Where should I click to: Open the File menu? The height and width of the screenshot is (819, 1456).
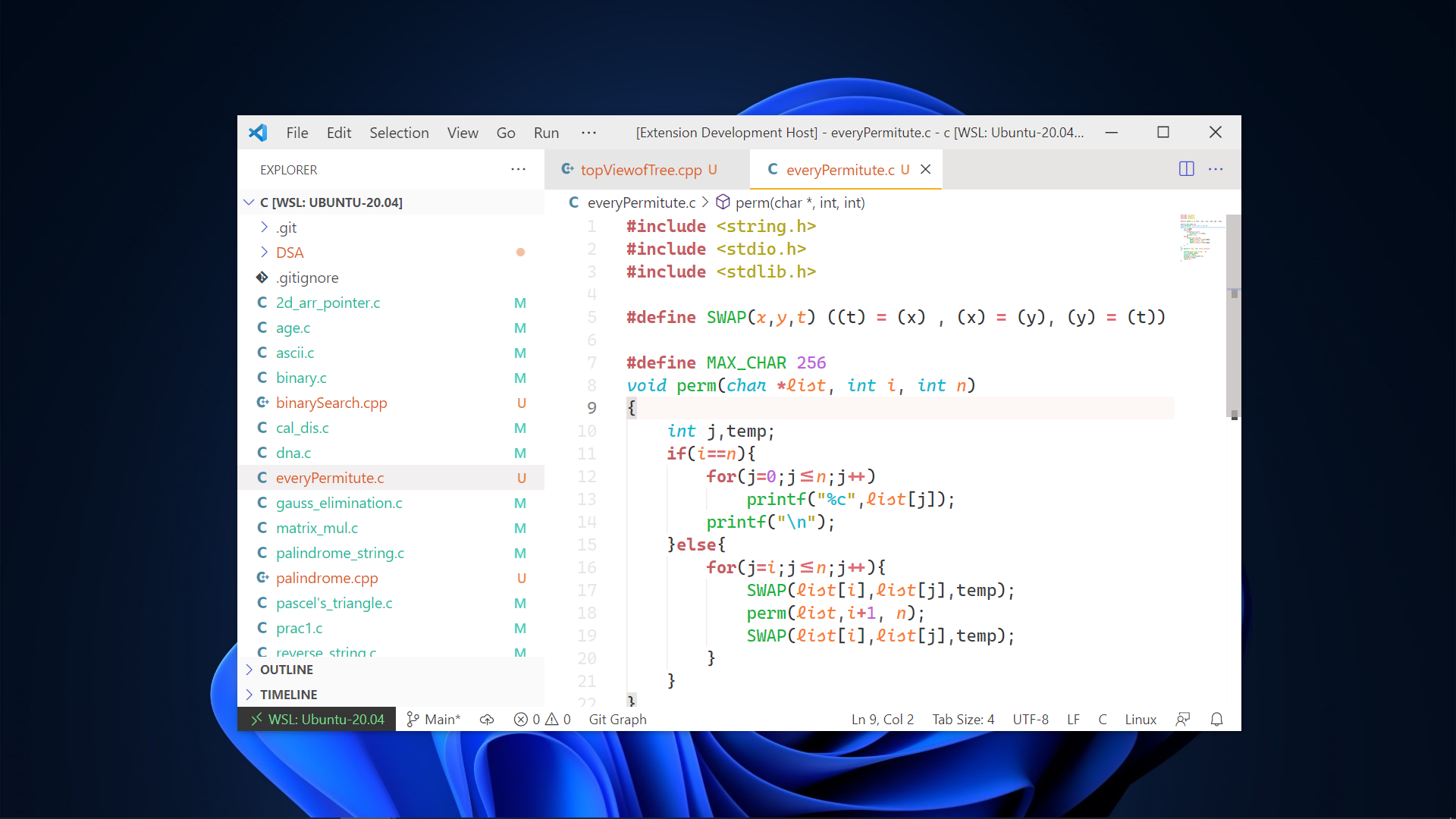297,133
